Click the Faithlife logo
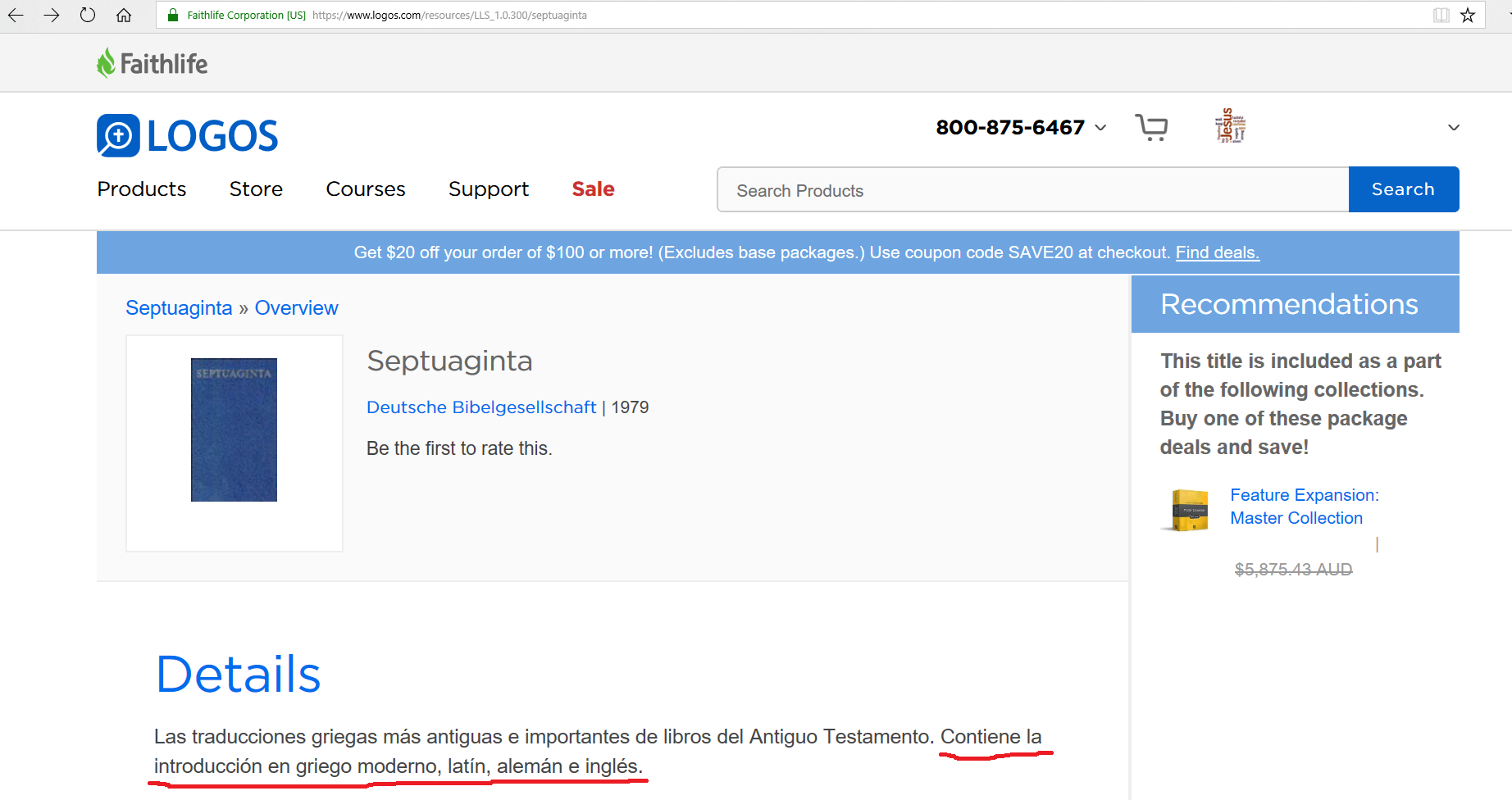Screen dimensions: 1512x800 pyautogui.click(x=152, y=63)
